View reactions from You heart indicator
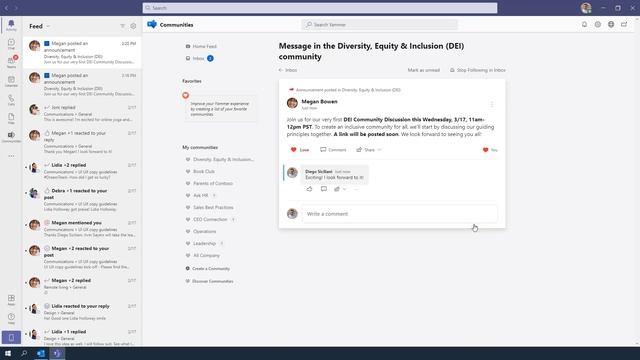This screenshot has width=640, height=360. coord(490,150)
